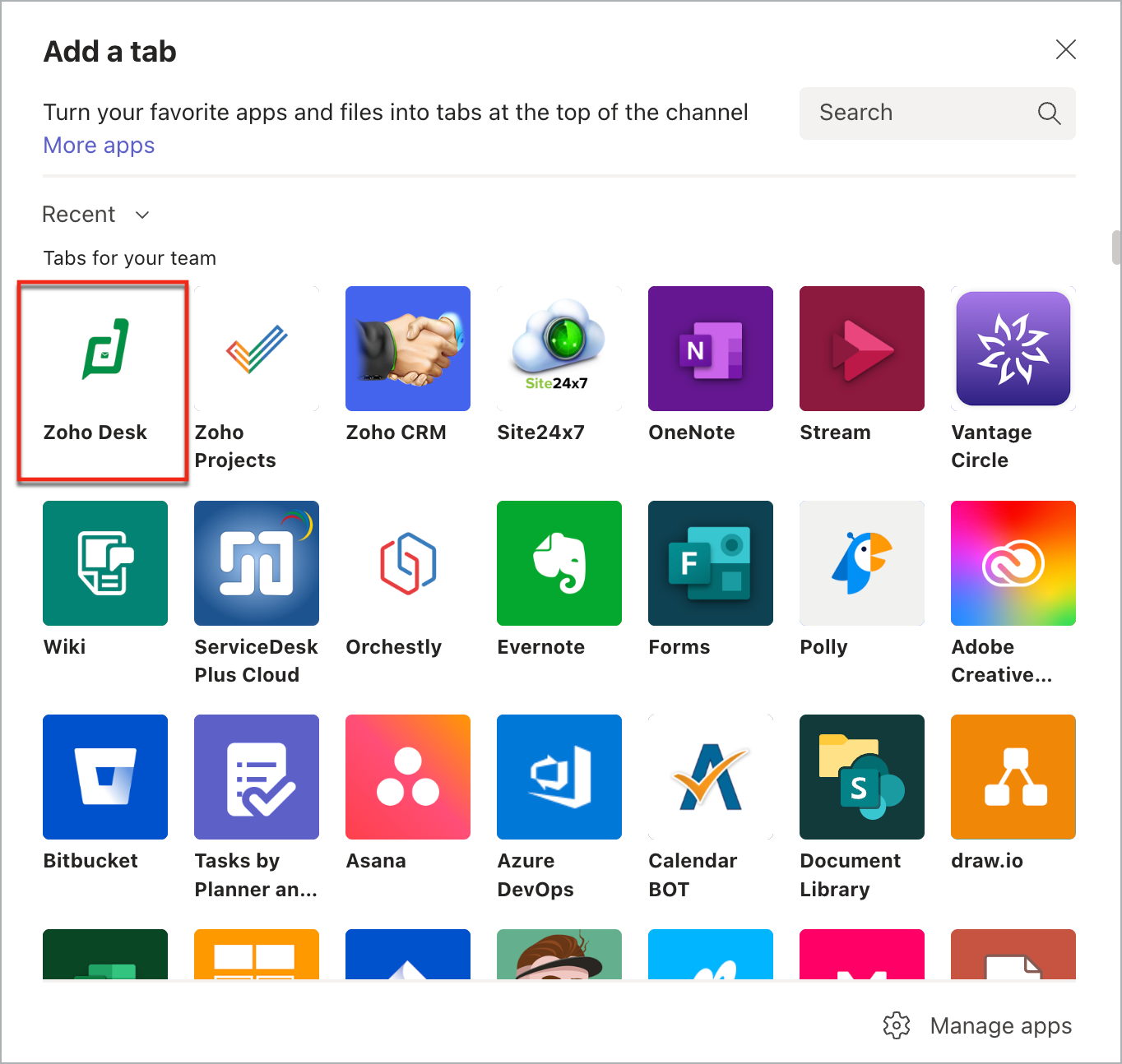The width and height of the screenshot is (1122, 1064).
Task: Open the Adobe Creative Cloud icon
Action: pyautogui.click(x=1013, y=563)
